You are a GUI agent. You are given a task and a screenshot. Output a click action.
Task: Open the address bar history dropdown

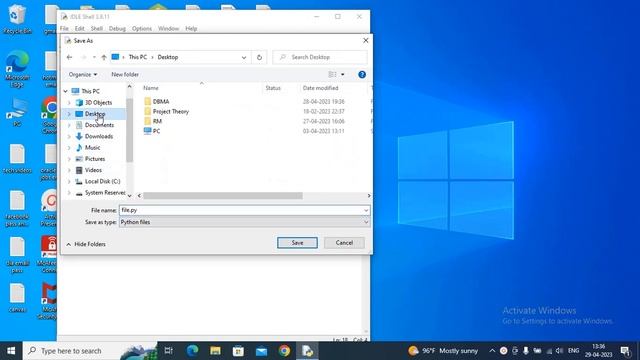point(244,58)
